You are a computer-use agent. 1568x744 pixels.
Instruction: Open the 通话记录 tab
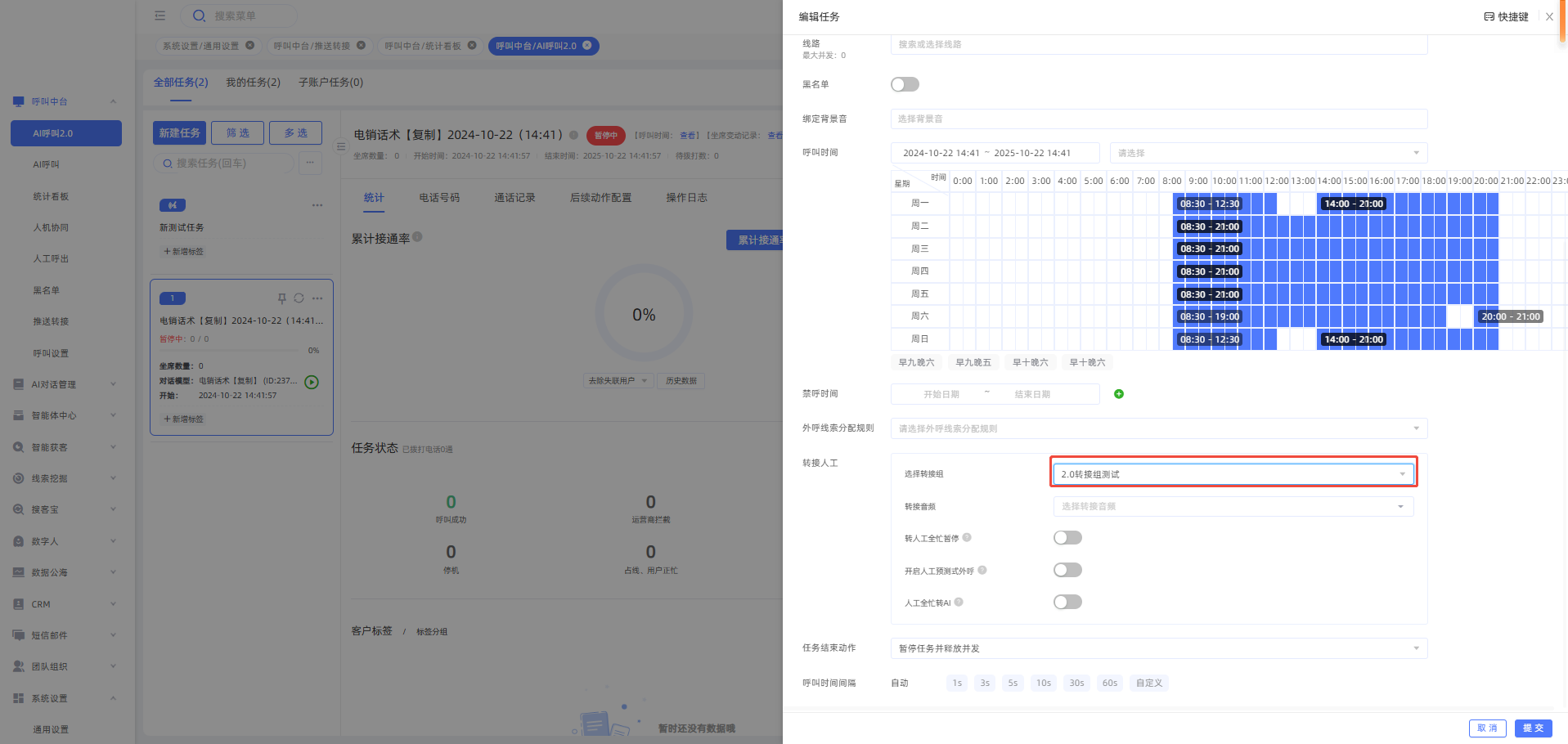(514, 198)
